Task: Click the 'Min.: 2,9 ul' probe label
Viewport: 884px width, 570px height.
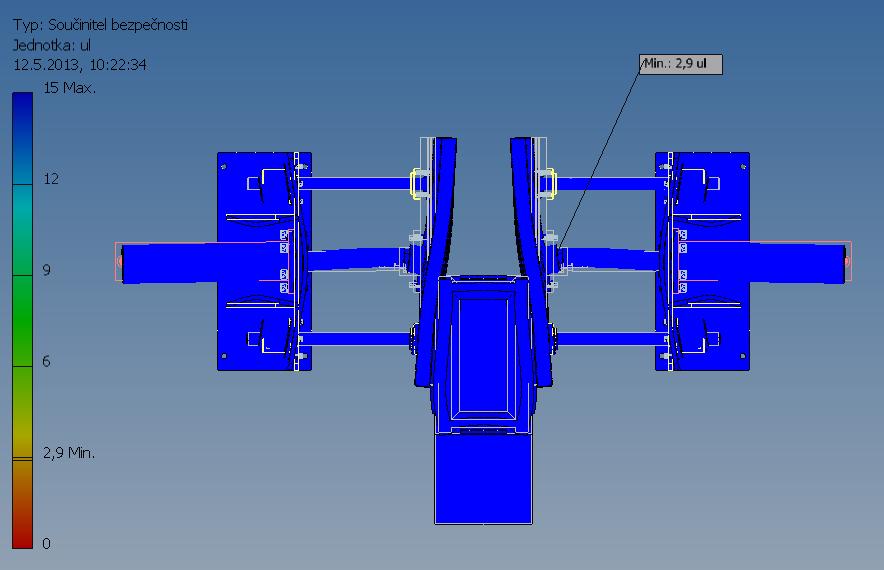Action: [x=680, y=64]
